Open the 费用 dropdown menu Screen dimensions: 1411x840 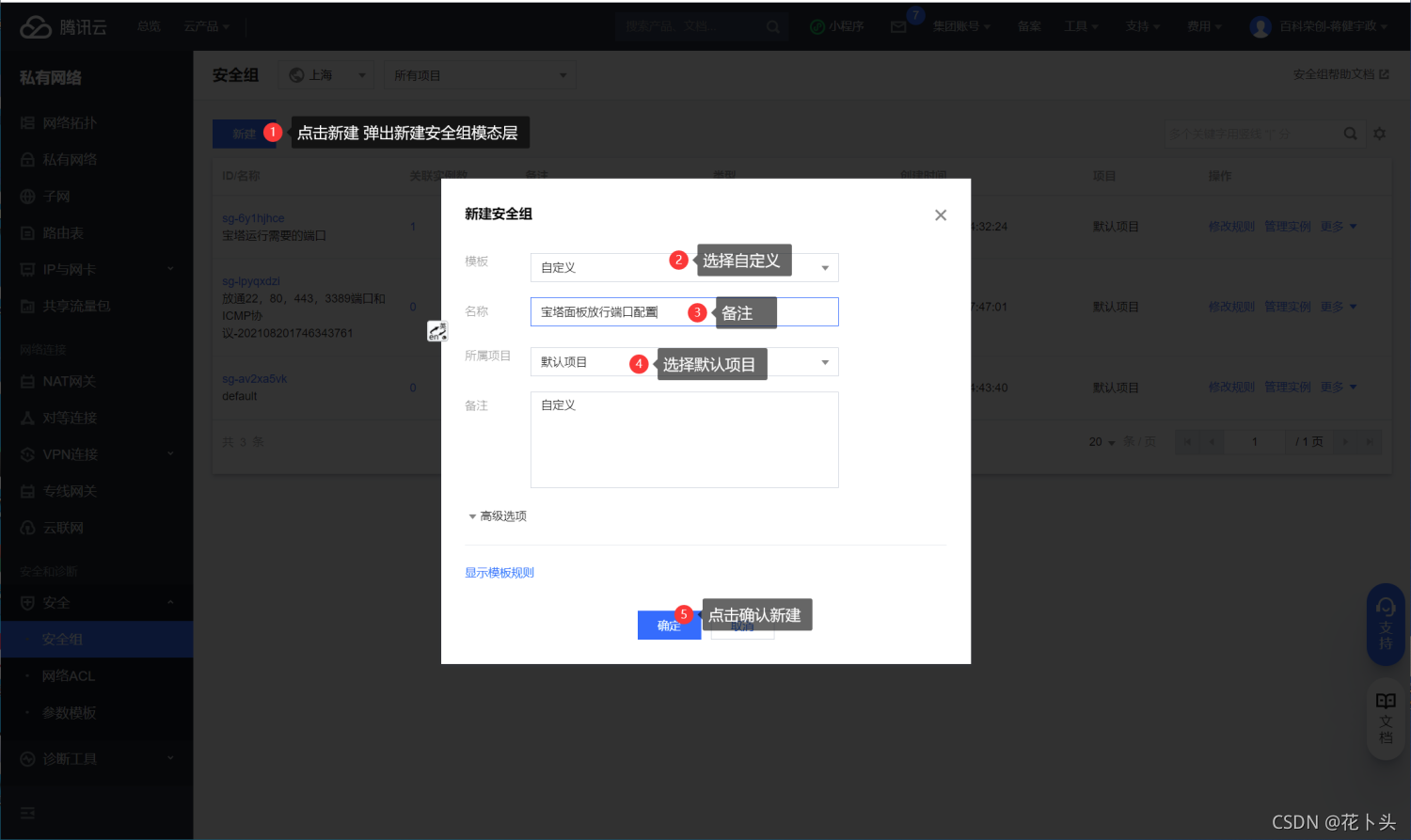pos(1204,26)
